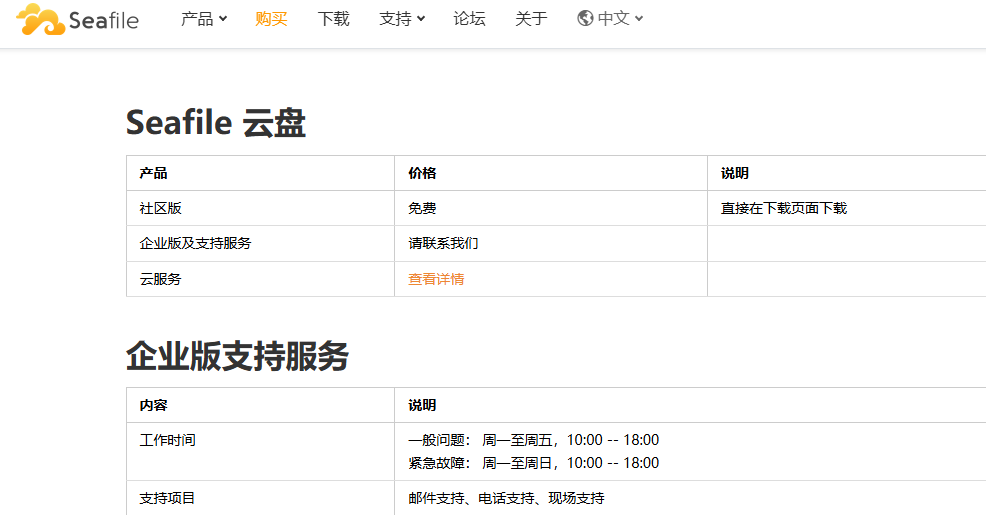Expand the 产品 dropdown menu

click(x=204, y=19)
